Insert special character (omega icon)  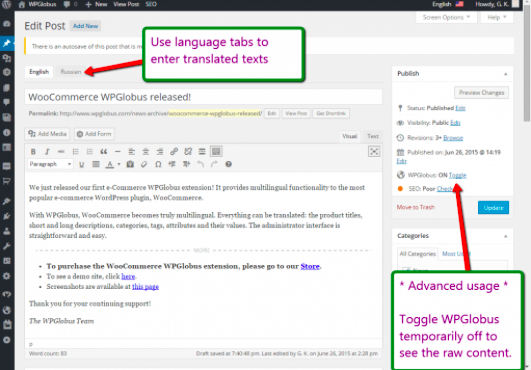pos(158,165)
